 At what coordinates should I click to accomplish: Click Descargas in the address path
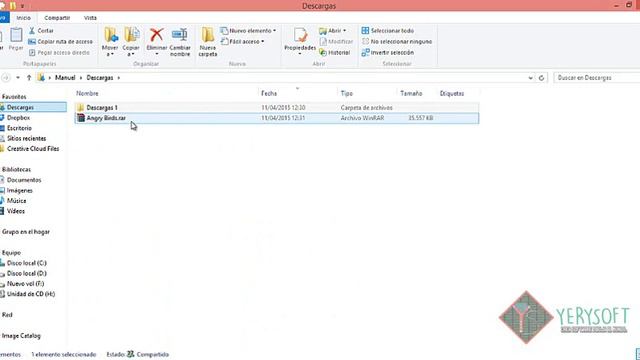coord(100,78)
